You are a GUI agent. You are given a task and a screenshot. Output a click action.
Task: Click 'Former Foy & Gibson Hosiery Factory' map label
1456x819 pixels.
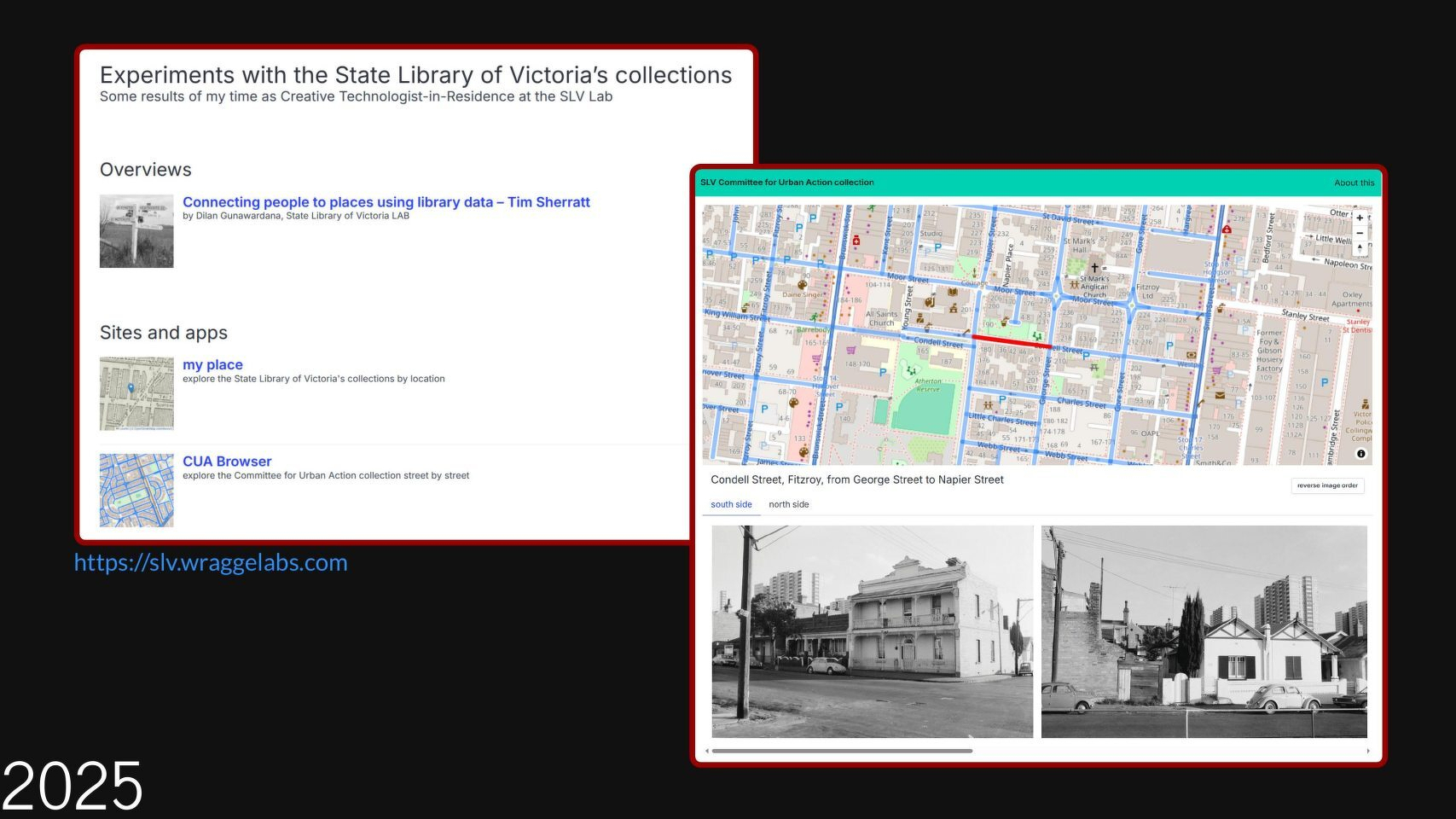pos(1269,351)
